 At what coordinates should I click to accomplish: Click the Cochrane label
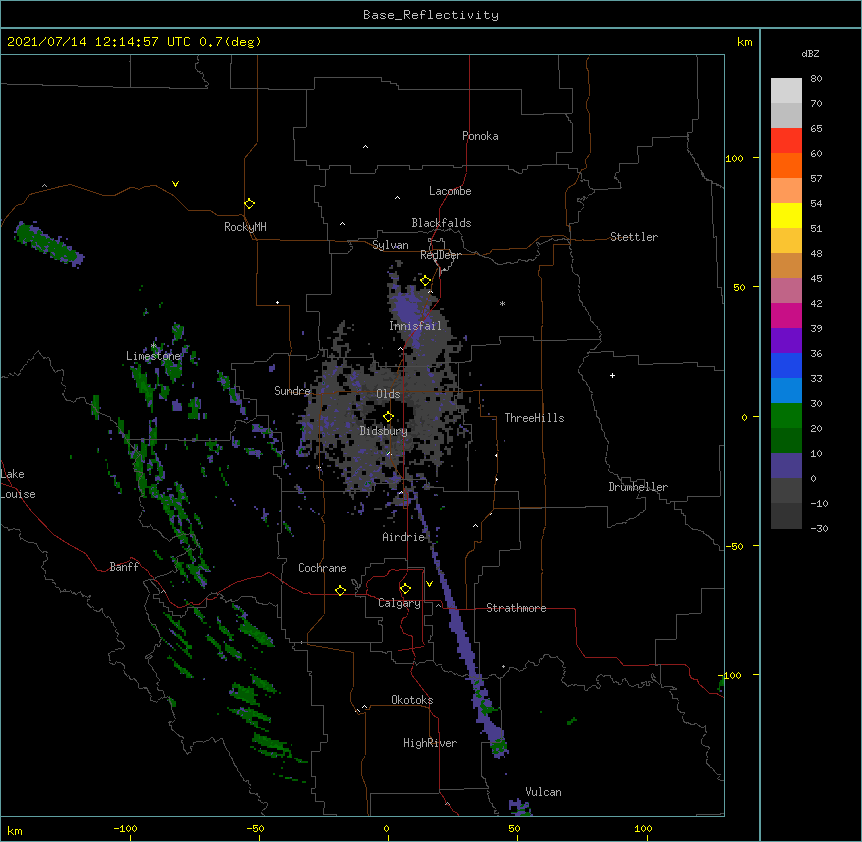[x=322, y=568]
